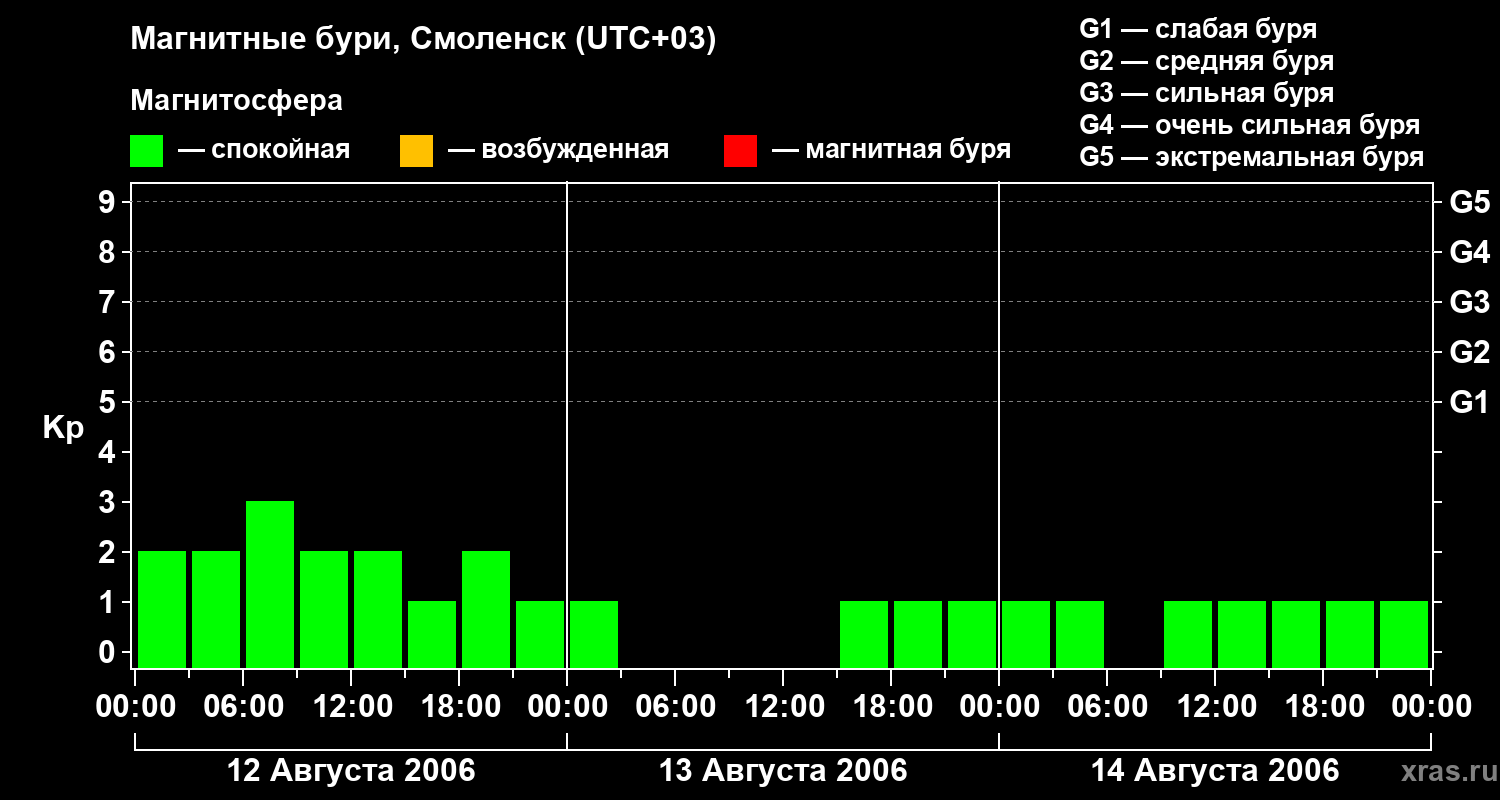Click the 21:00–24:00 bar on 12 August
Image resolution: width=1500 pixels, height=800 pixels.
[x=540, y=634]
